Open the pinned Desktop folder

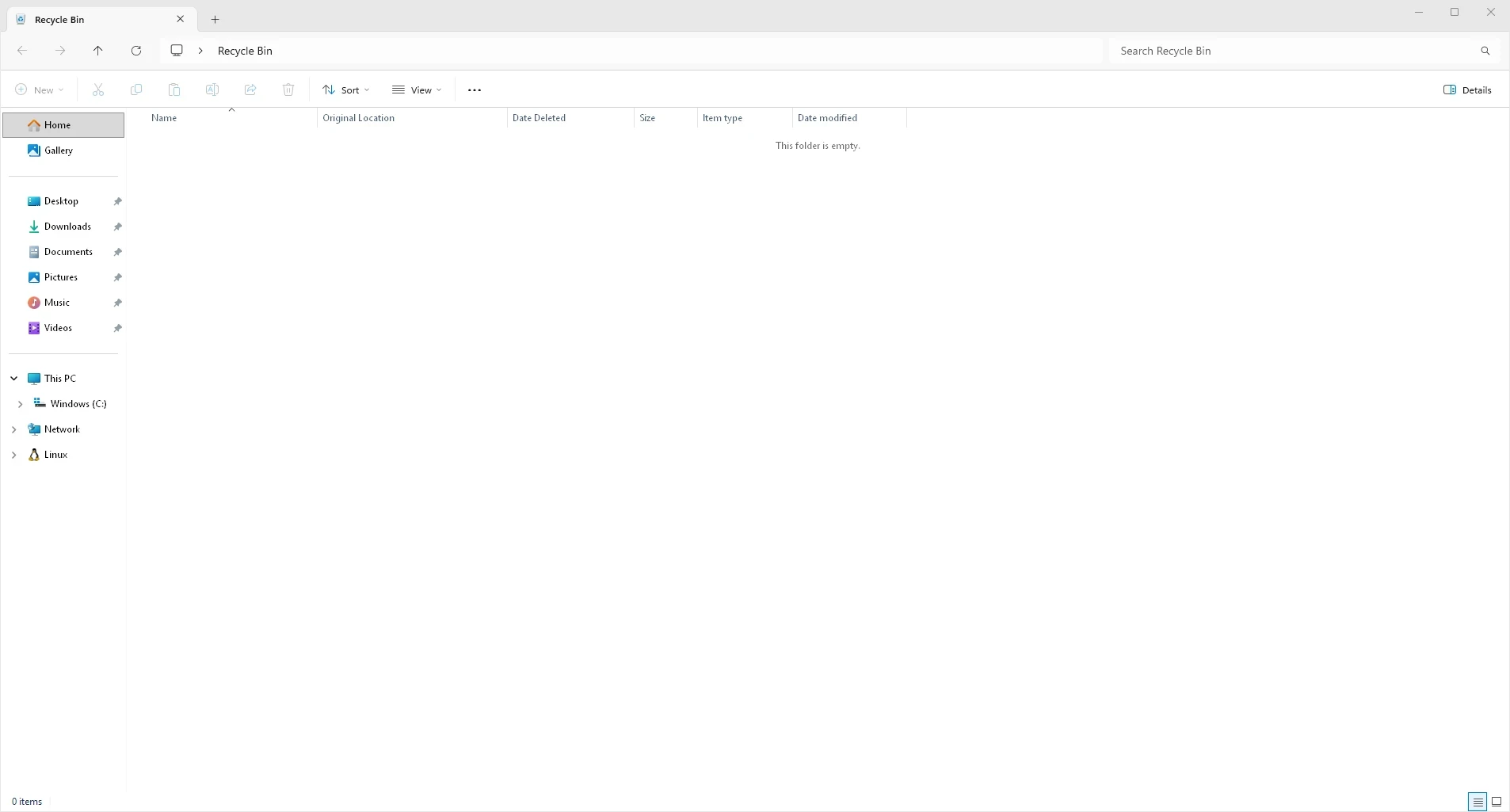63,201
